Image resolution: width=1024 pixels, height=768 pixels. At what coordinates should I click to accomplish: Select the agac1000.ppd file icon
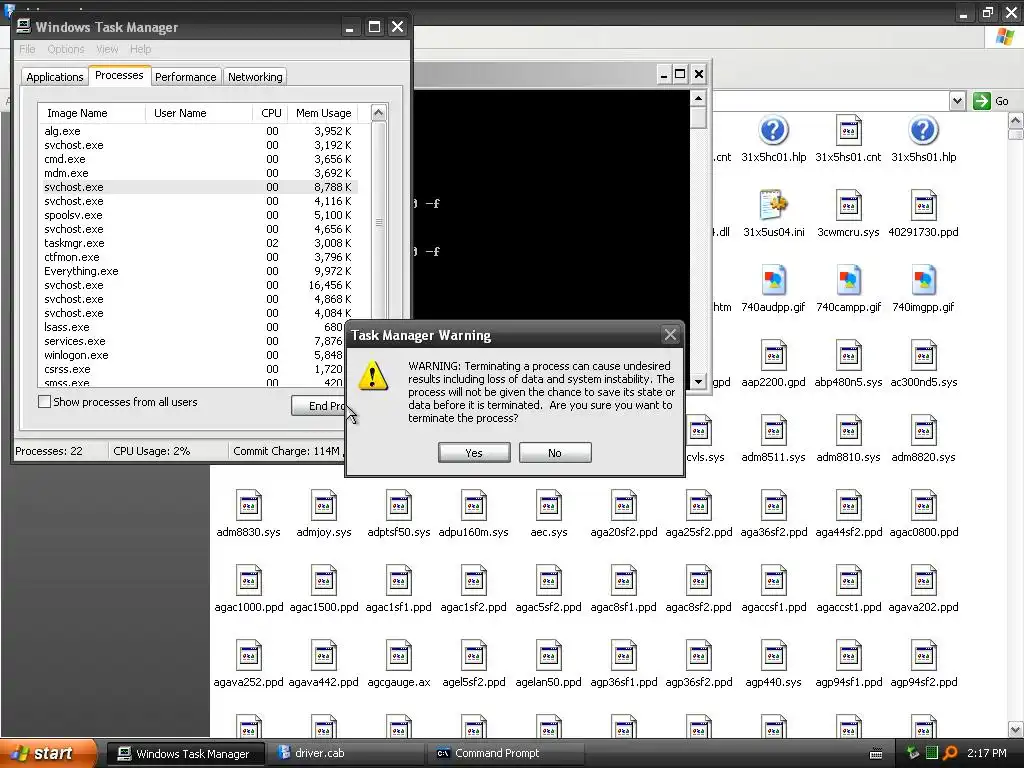tap(249, 580)
